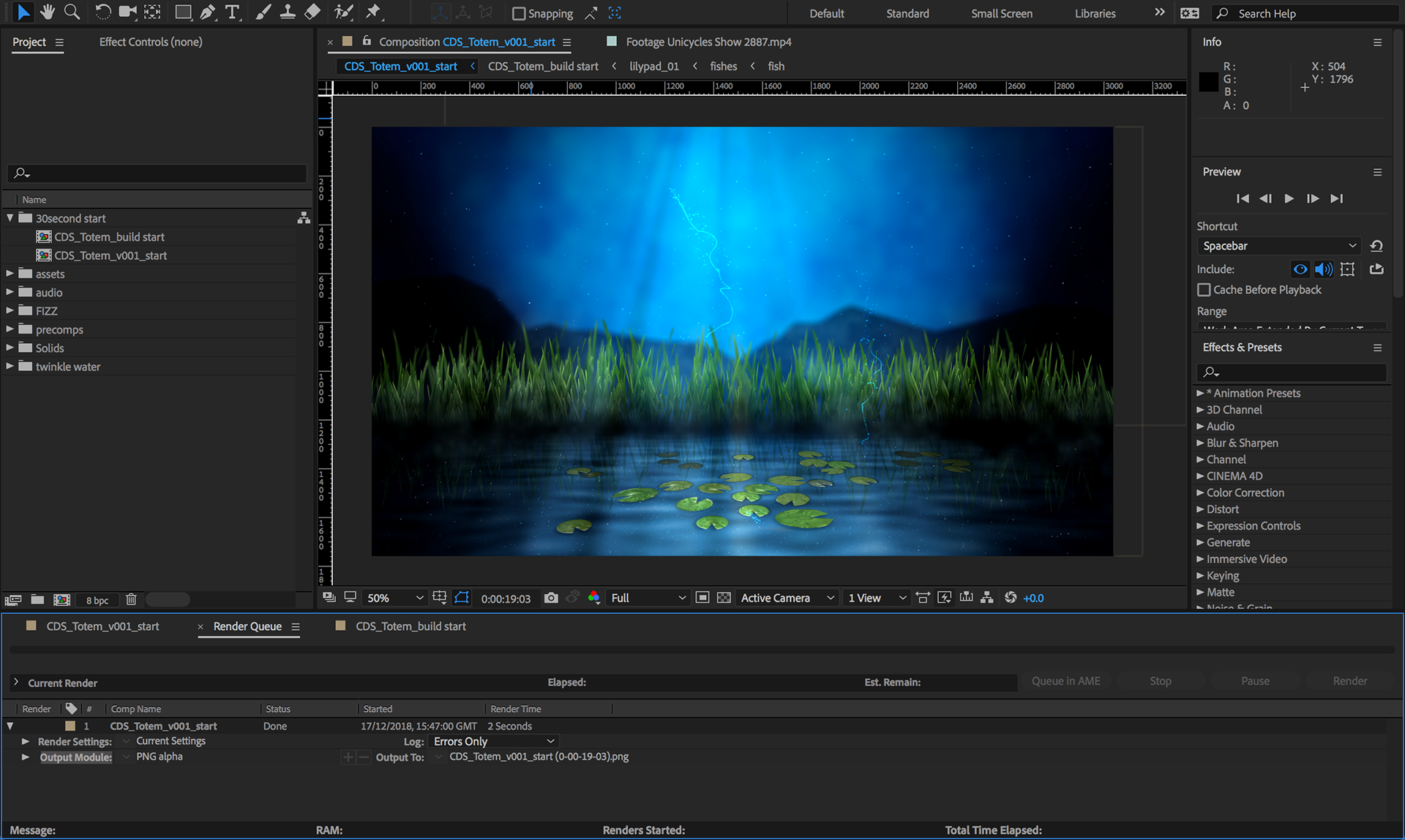Expand the Color Correction effects category

pyautogui.click(x=1200, y=492)
